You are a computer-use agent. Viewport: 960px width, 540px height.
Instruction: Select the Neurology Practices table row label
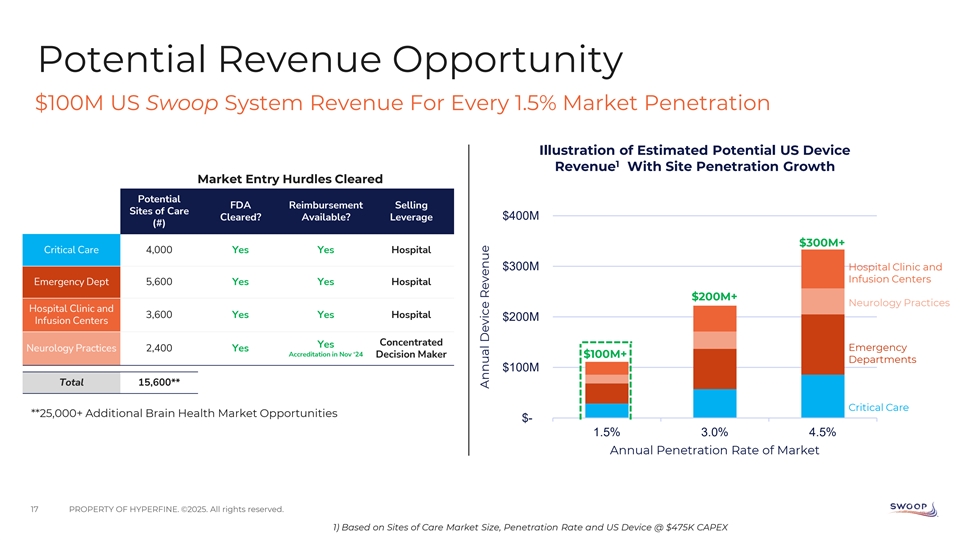click(x=70, y=348)
